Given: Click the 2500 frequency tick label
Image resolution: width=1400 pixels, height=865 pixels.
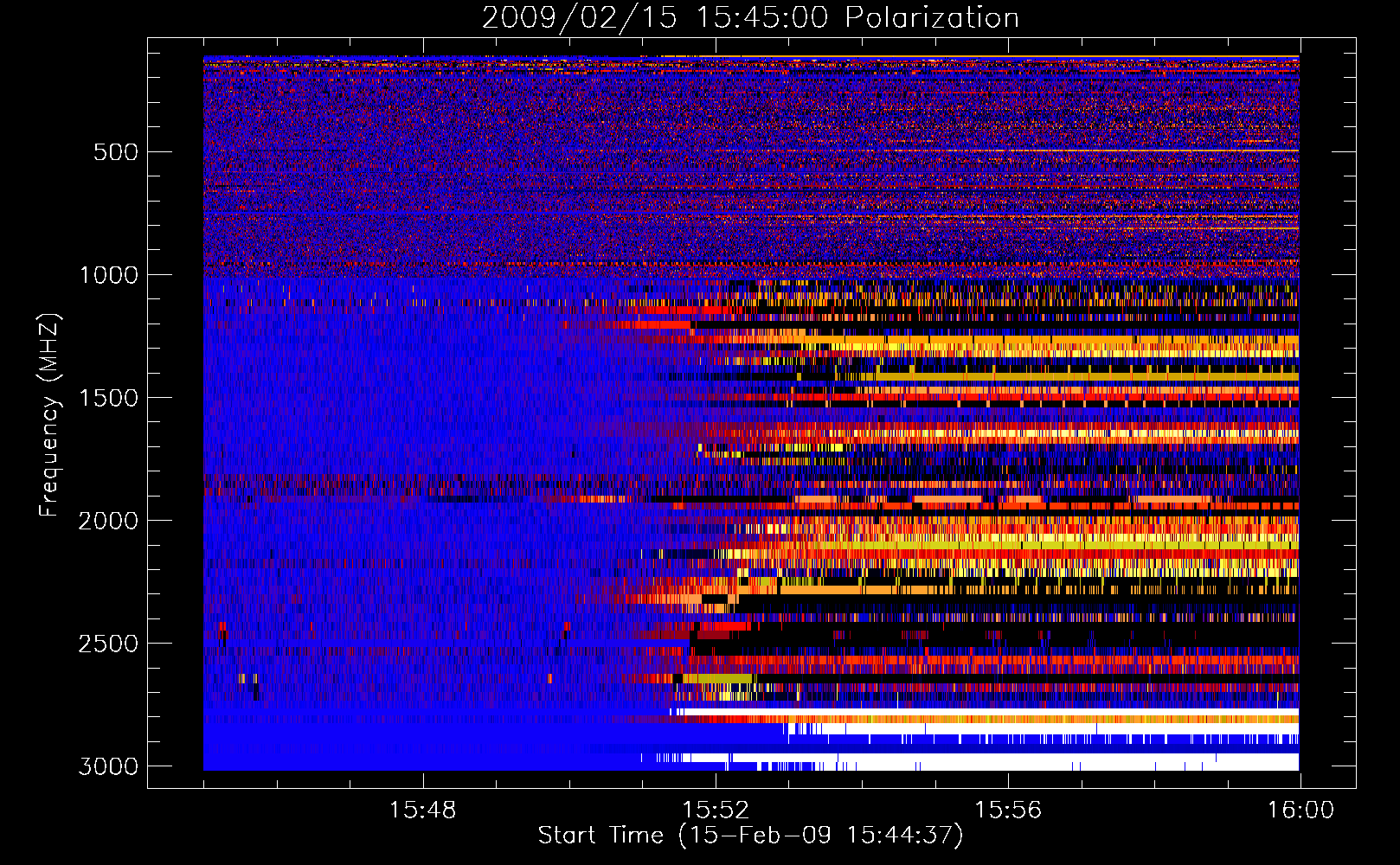Looking at the screenshot, I should click(x=108, y=644).
